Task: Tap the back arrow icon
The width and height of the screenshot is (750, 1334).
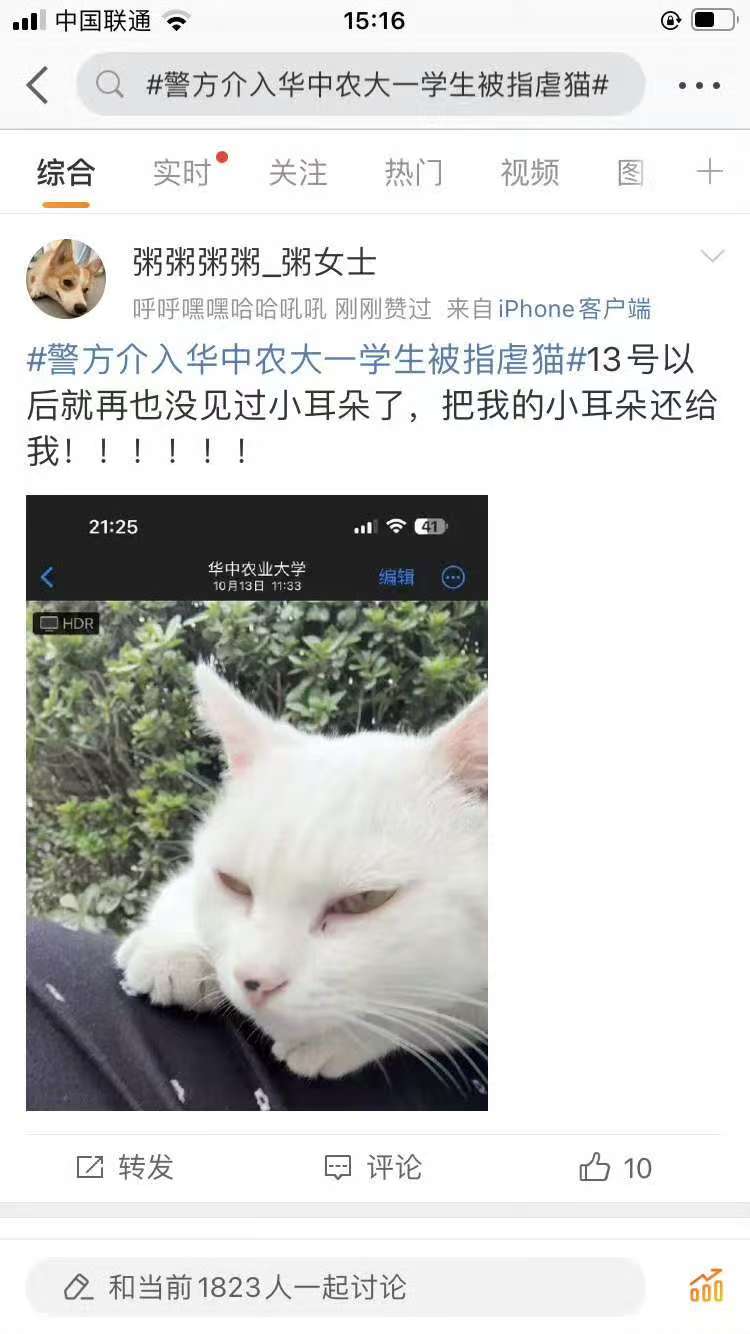Action: pyautogui.click(x=37, y=86)
